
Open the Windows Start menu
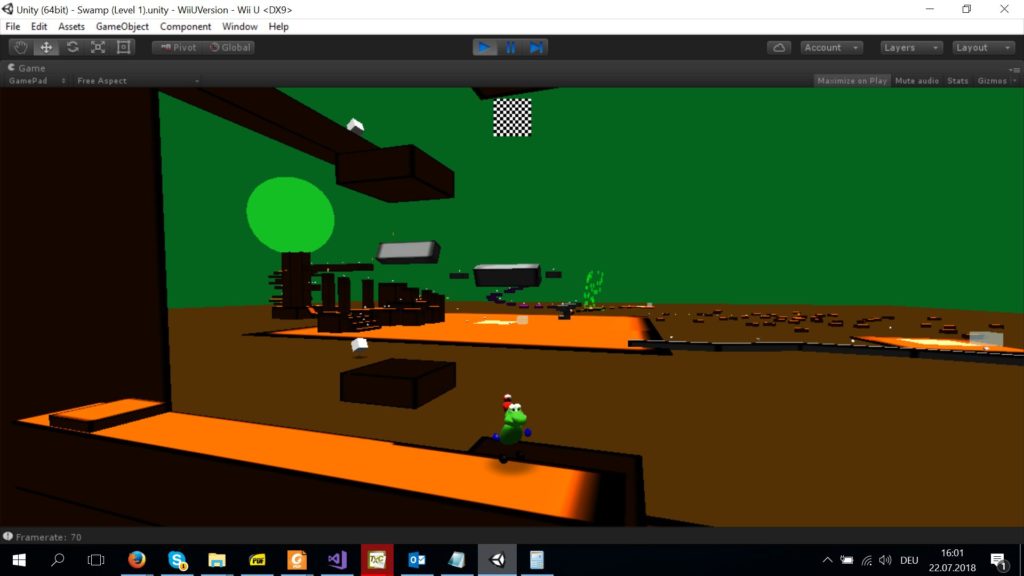19,560
